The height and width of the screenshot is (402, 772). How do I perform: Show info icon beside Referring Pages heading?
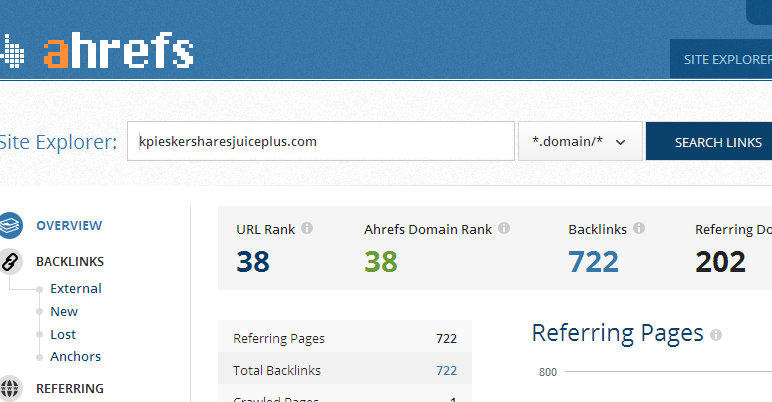716,335
